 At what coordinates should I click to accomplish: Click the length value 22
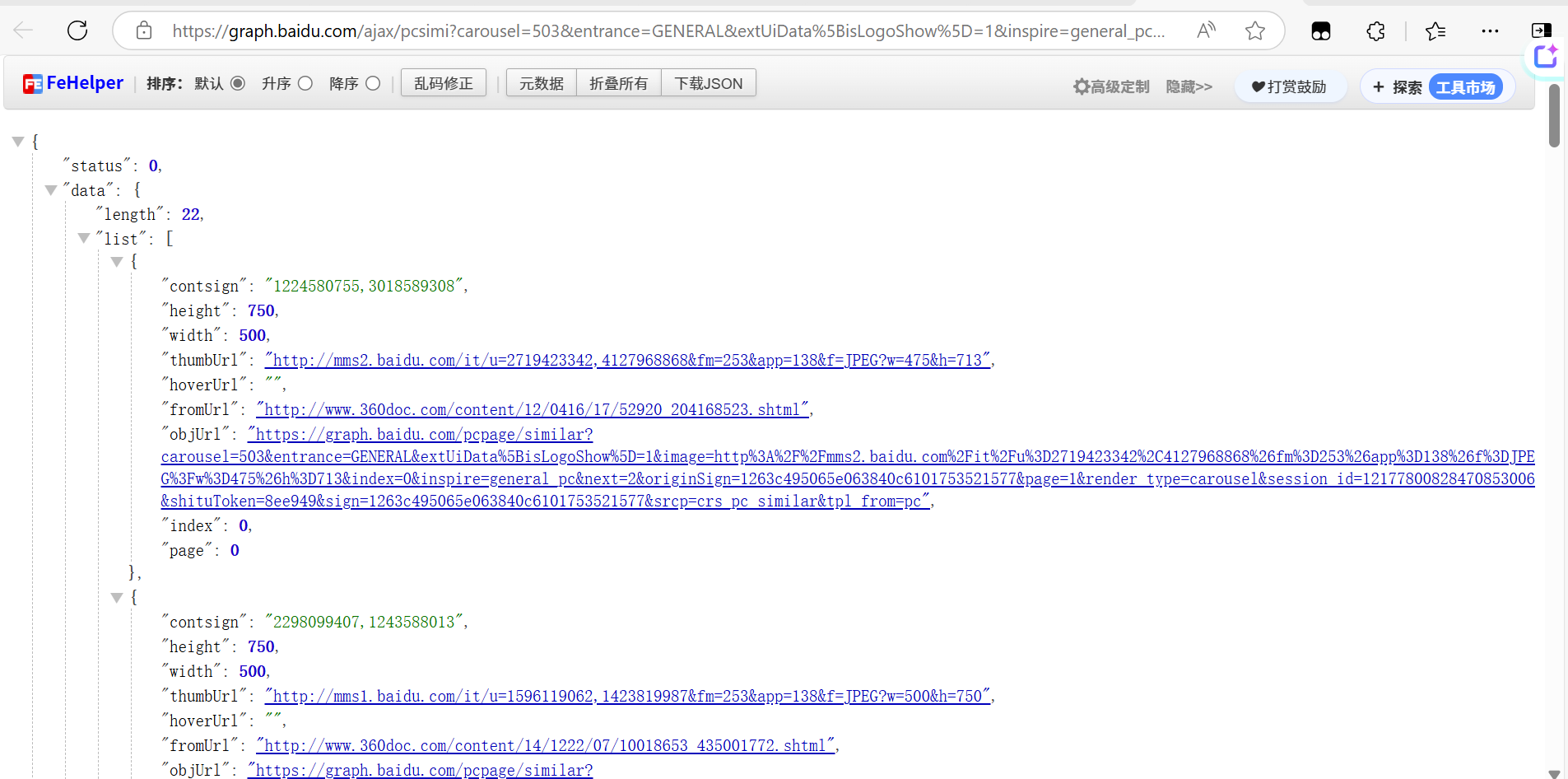click(191, 214)
